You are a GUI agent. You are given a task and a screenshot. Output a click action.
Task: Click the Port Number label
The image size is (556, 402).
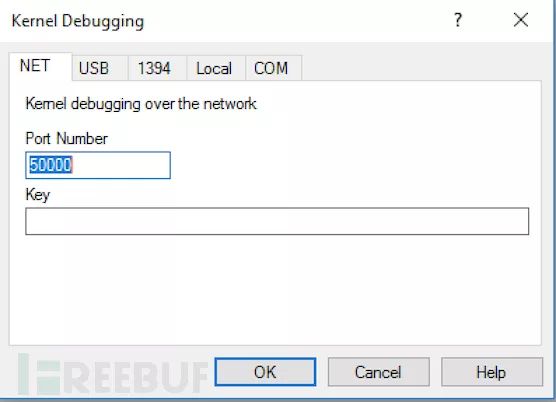click(x=67, y=138)
